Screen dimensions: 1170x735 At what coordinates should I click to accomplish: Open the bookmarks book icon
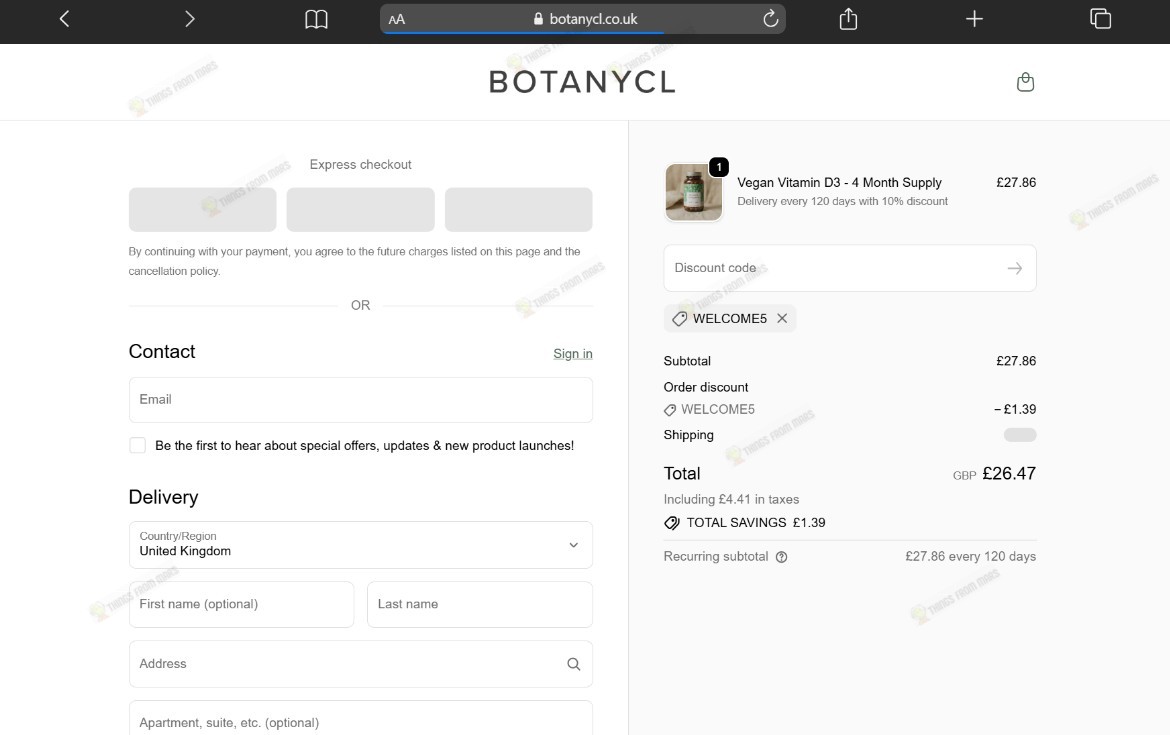[316, 19]
